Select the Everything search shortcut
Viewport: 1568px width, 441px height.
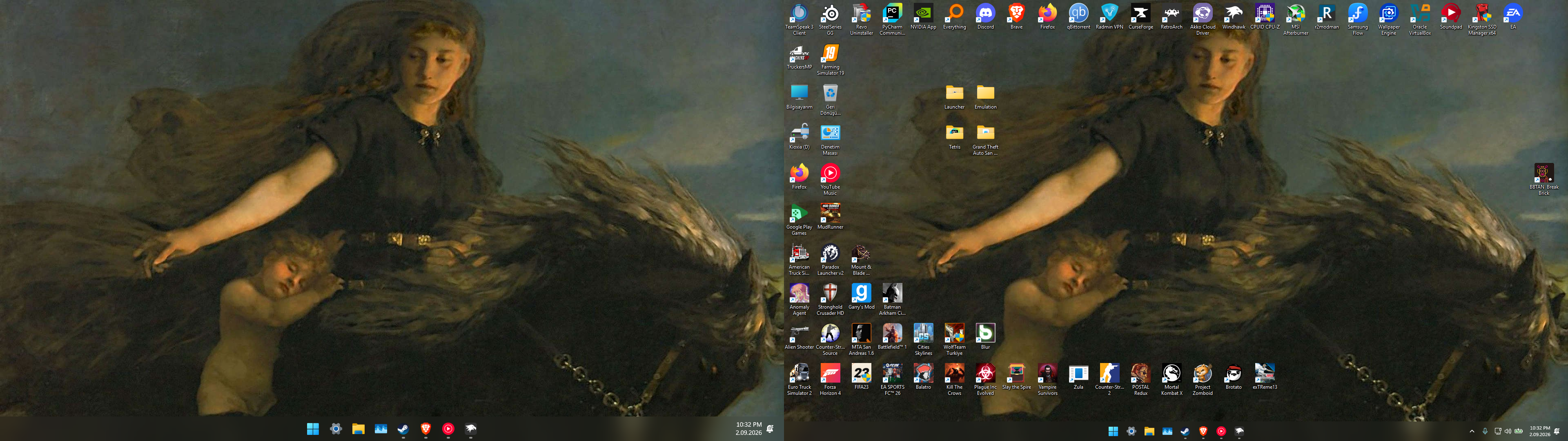tap(954, 16)
